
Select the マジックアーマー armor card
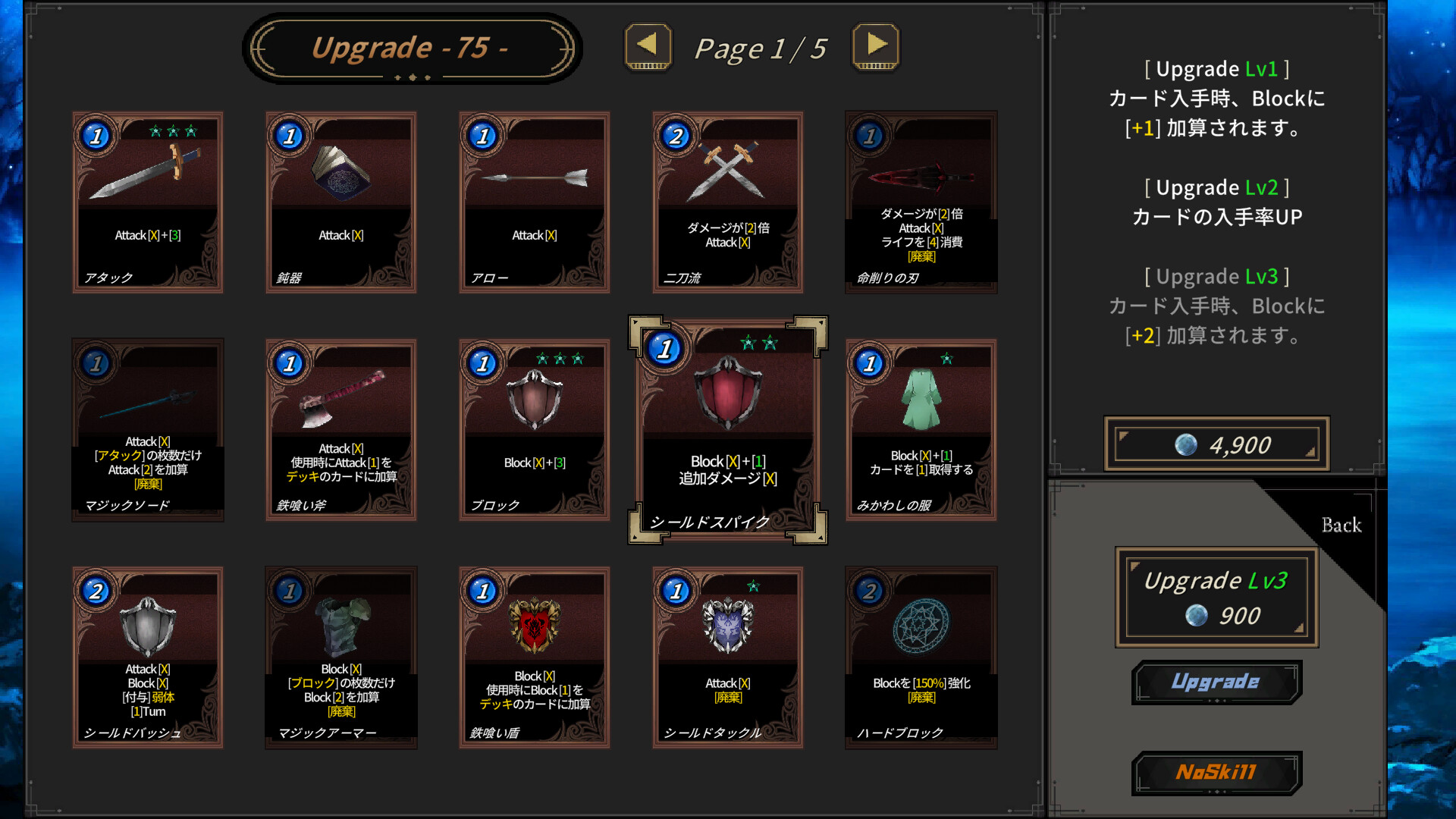tap(341, 657)
